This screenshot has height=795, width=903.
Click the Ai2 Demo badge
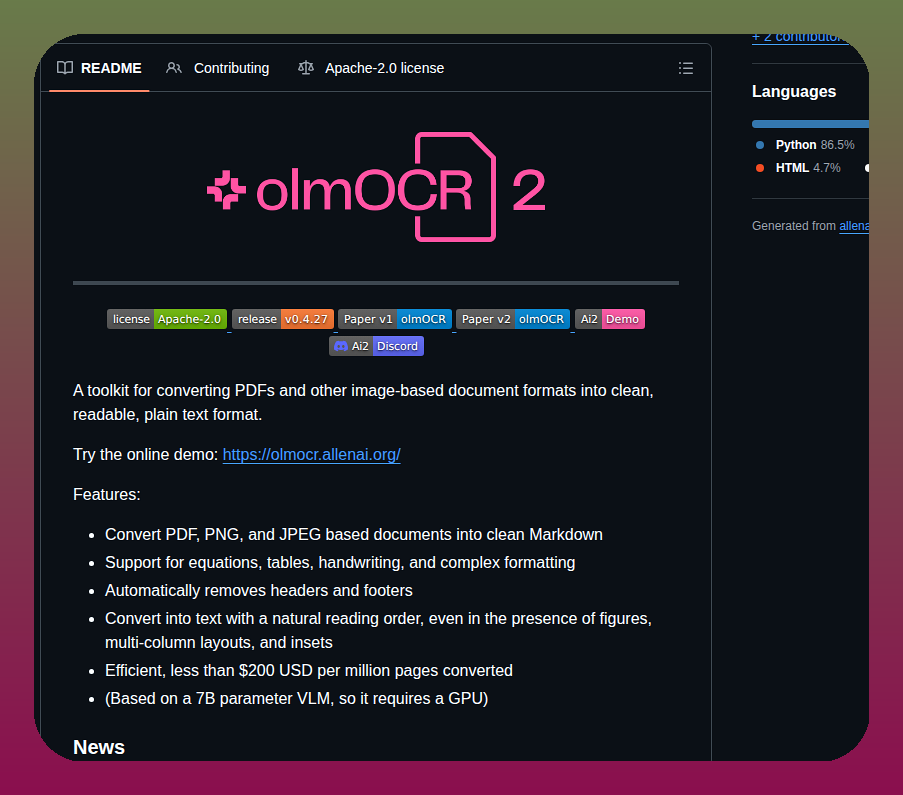pyautogui.click(x=609, y=319)
